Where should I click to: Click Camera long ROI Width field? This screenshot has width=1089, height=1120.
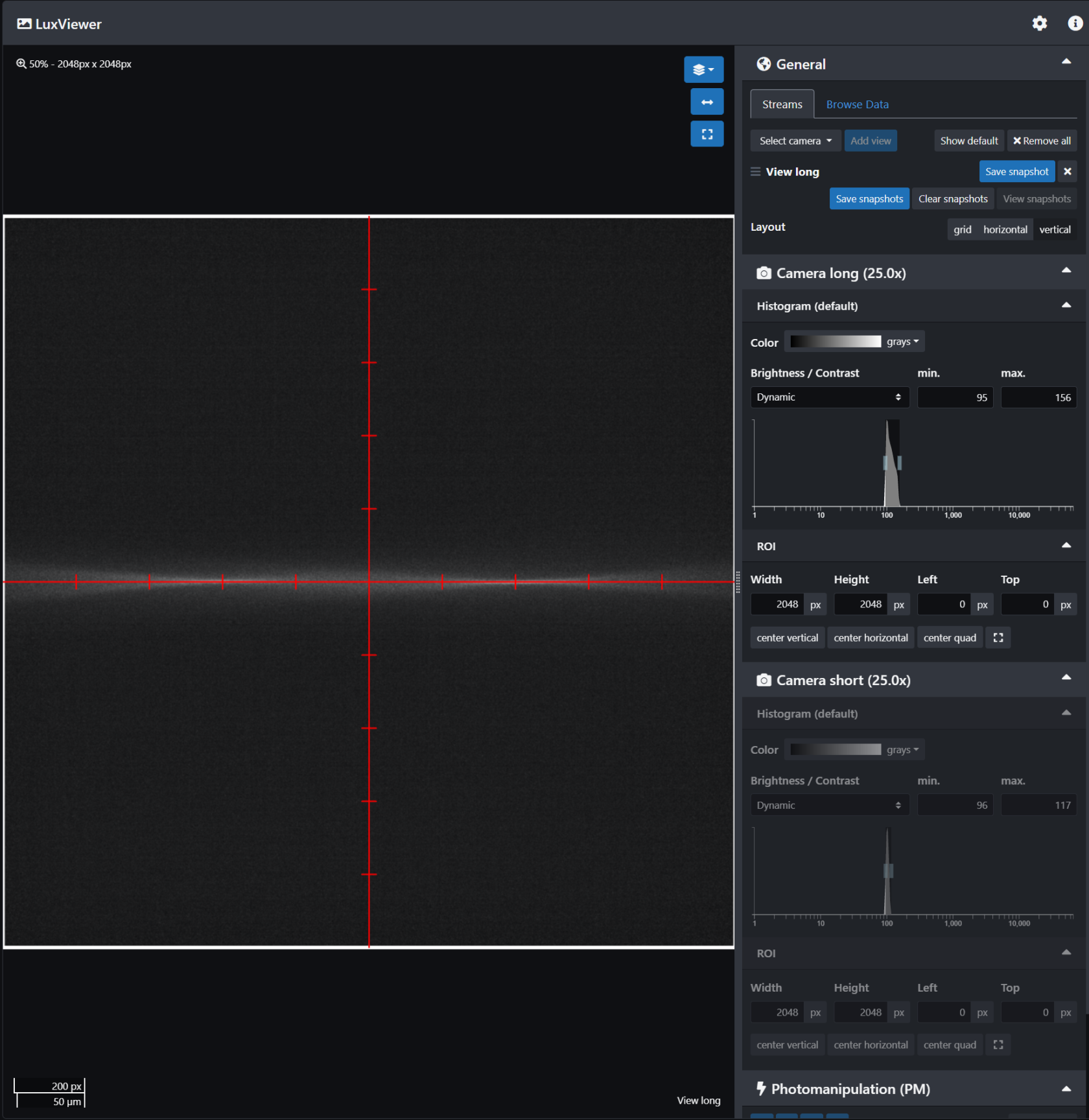[x=777, y=604]
